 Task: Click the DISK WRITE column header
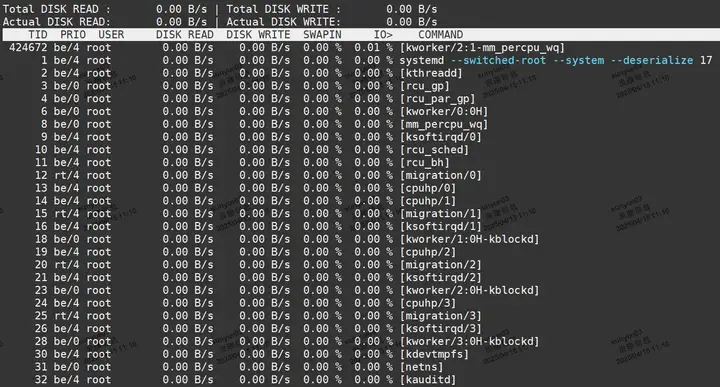pos(258,35)
